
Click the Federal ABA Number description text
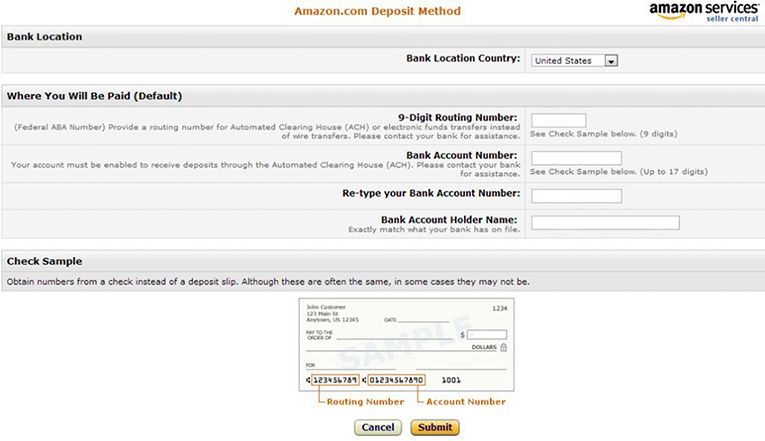click(267, 131)
